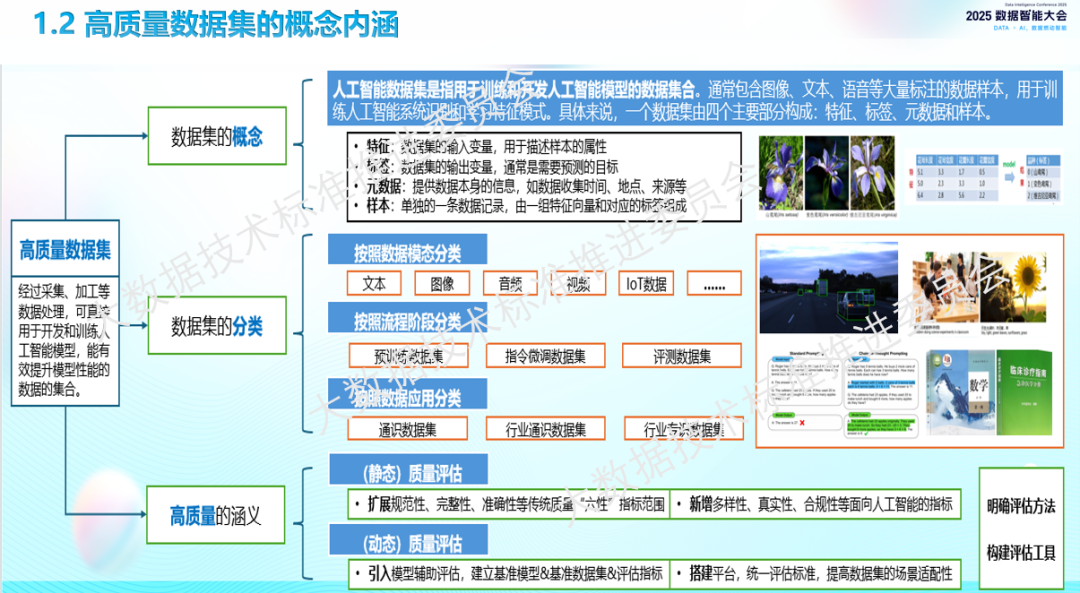Click the 通识数据集 box

(x=408, y=429)
